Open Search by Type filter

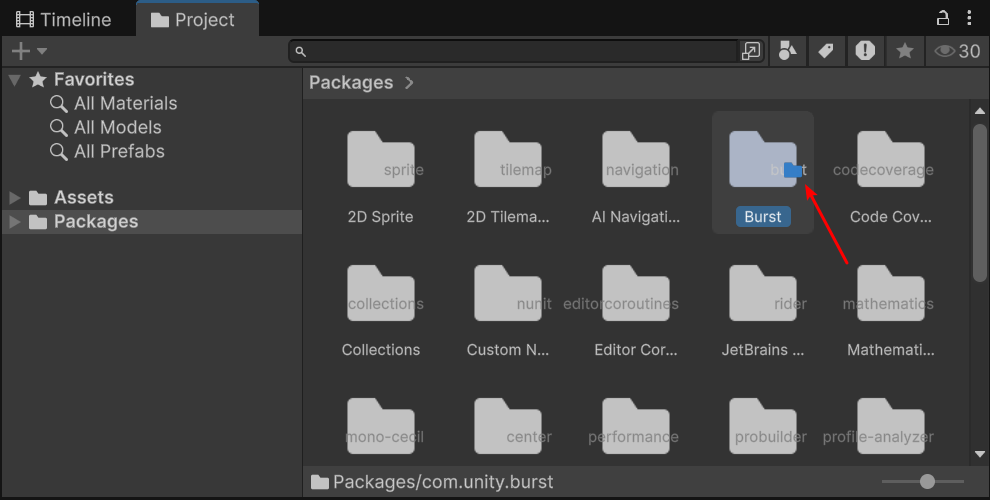click(x=787, y=51)
